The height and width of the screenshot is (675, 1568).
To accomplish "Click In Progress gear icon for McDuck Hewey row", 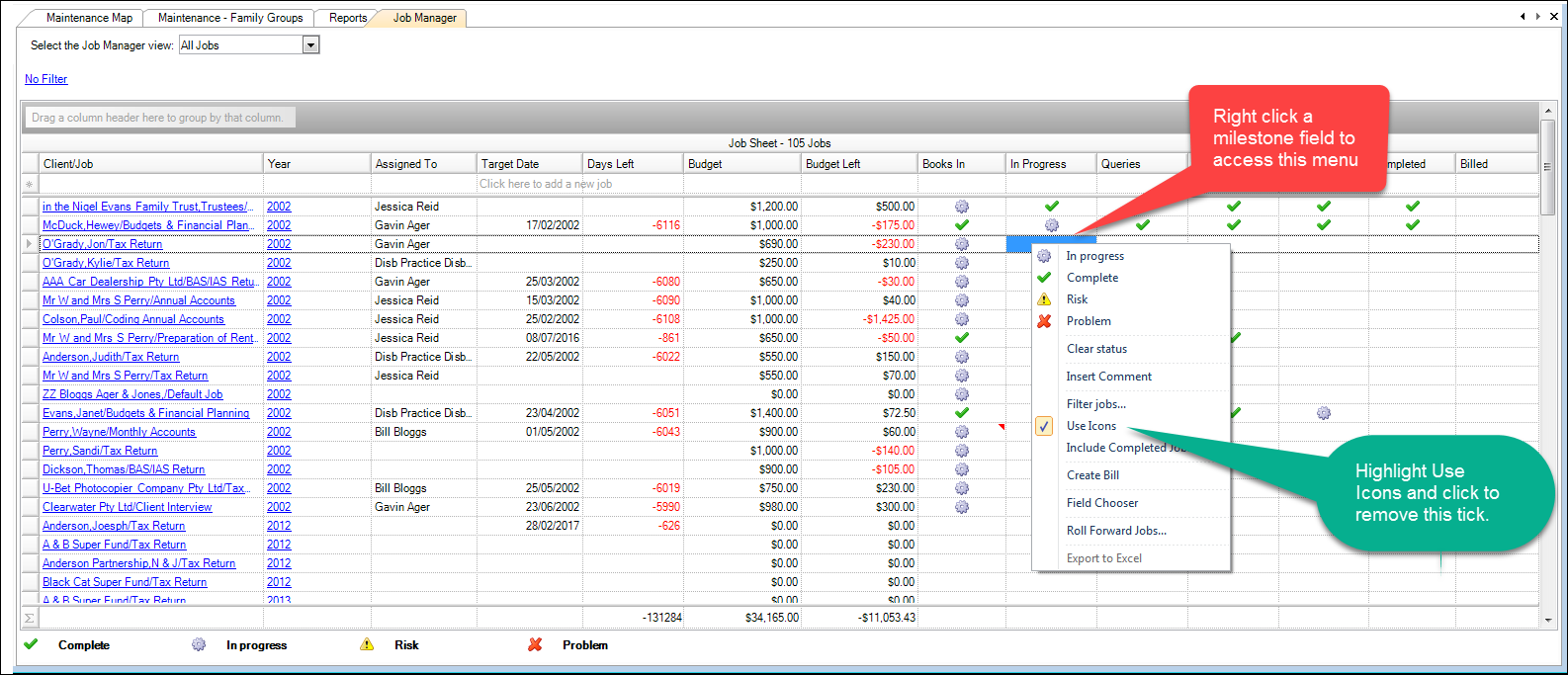I will [x=1051, y=225].
